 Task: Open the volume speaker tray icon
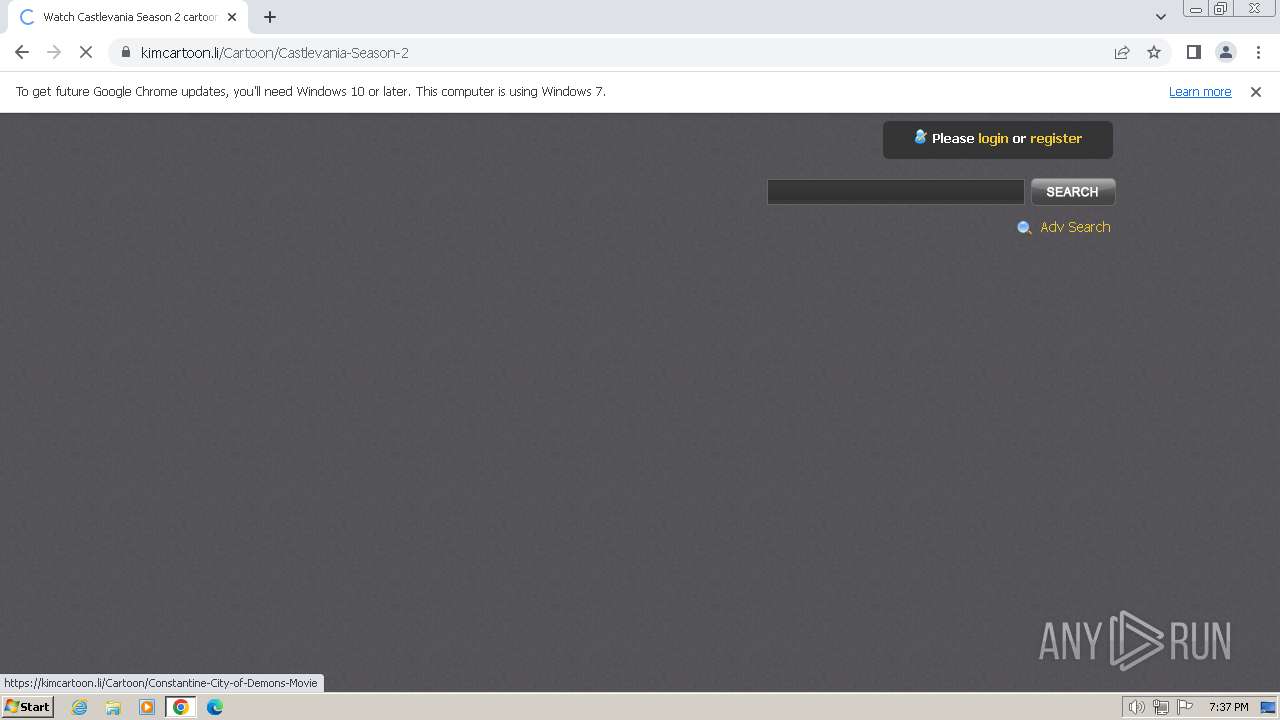tap(1136, 707)
